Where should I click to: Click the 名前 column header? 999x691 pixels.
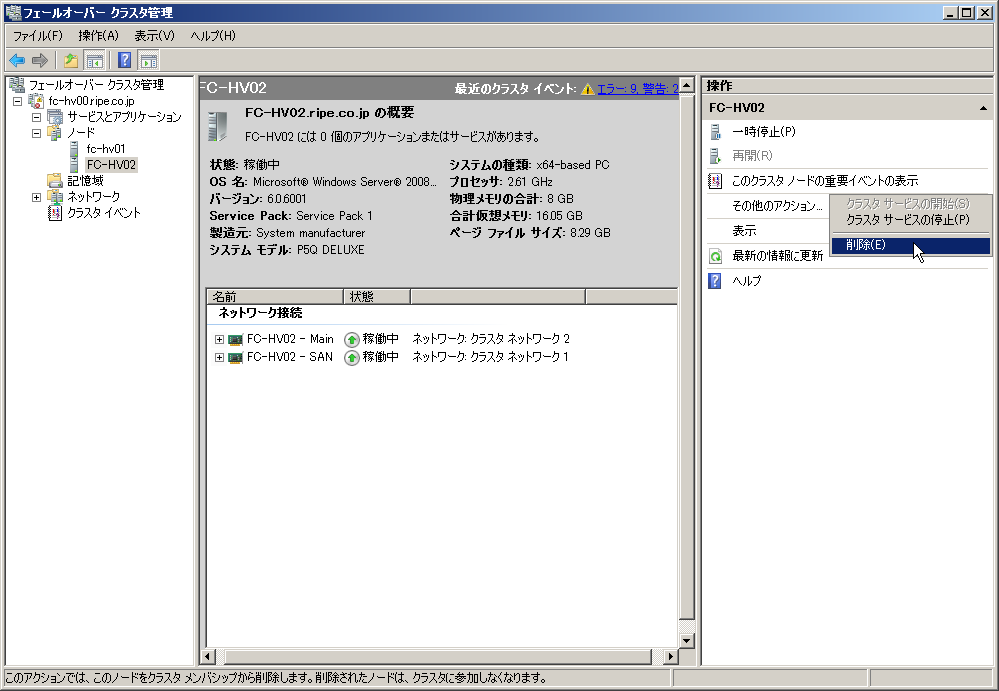point(275,297)
